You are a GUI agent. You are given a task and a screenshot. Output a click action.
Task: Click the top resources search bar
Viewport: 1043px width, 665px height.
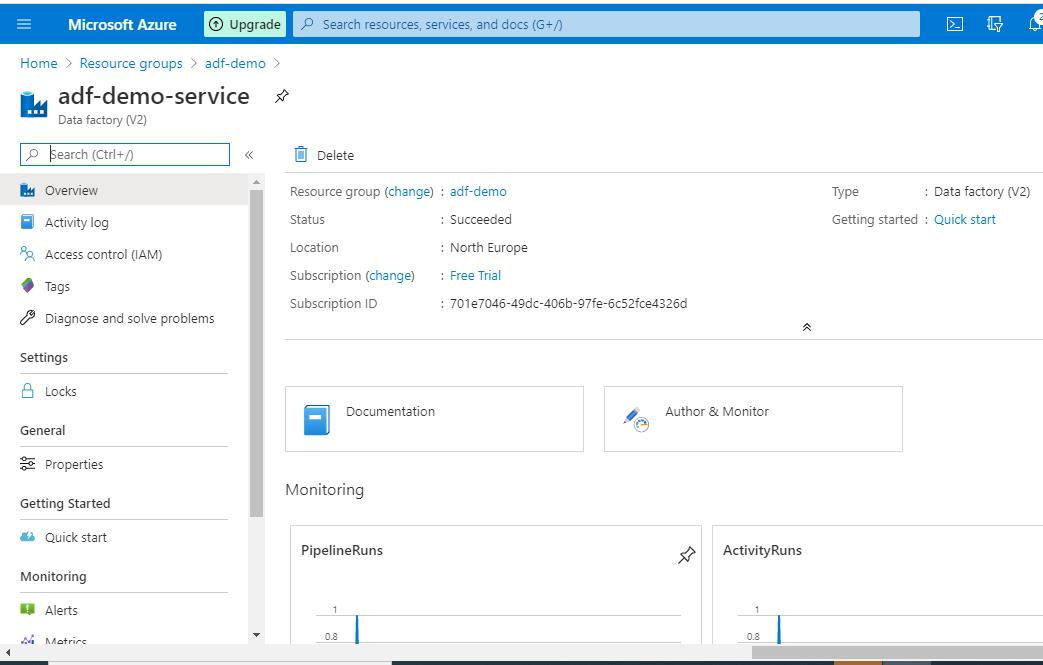[x=606, y=24]
